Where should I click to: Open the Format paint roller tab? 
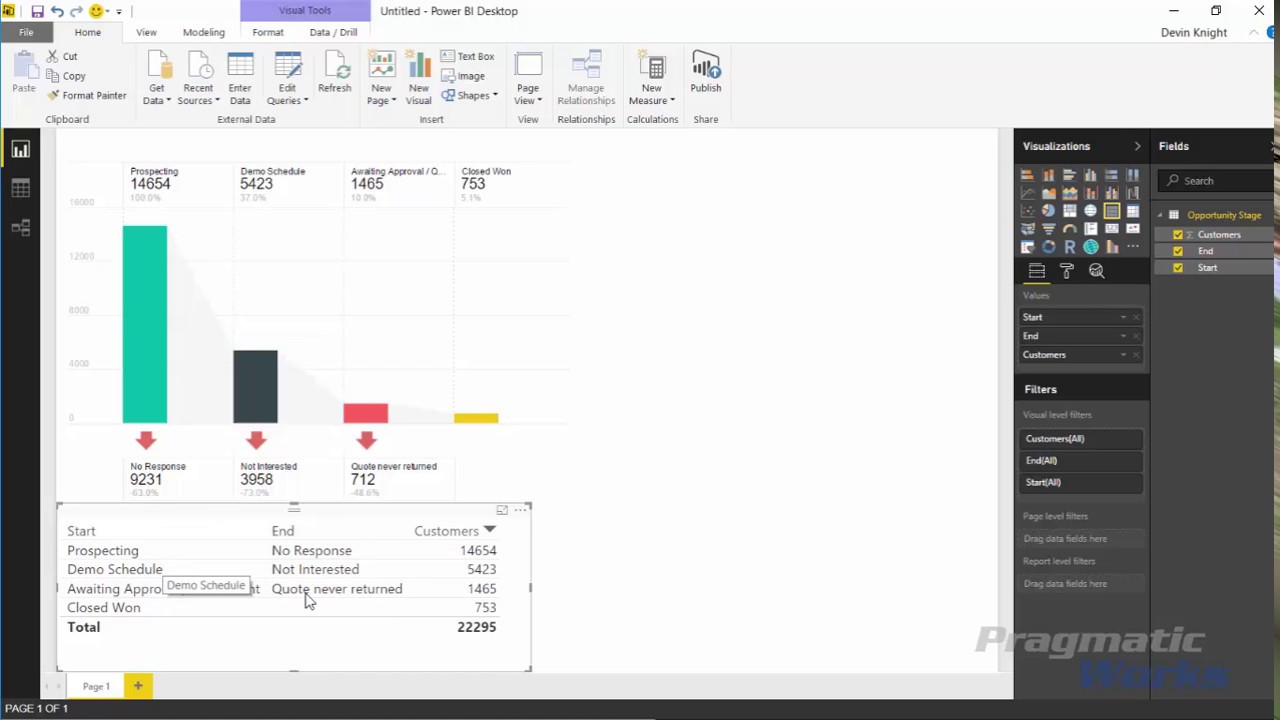1066,271
